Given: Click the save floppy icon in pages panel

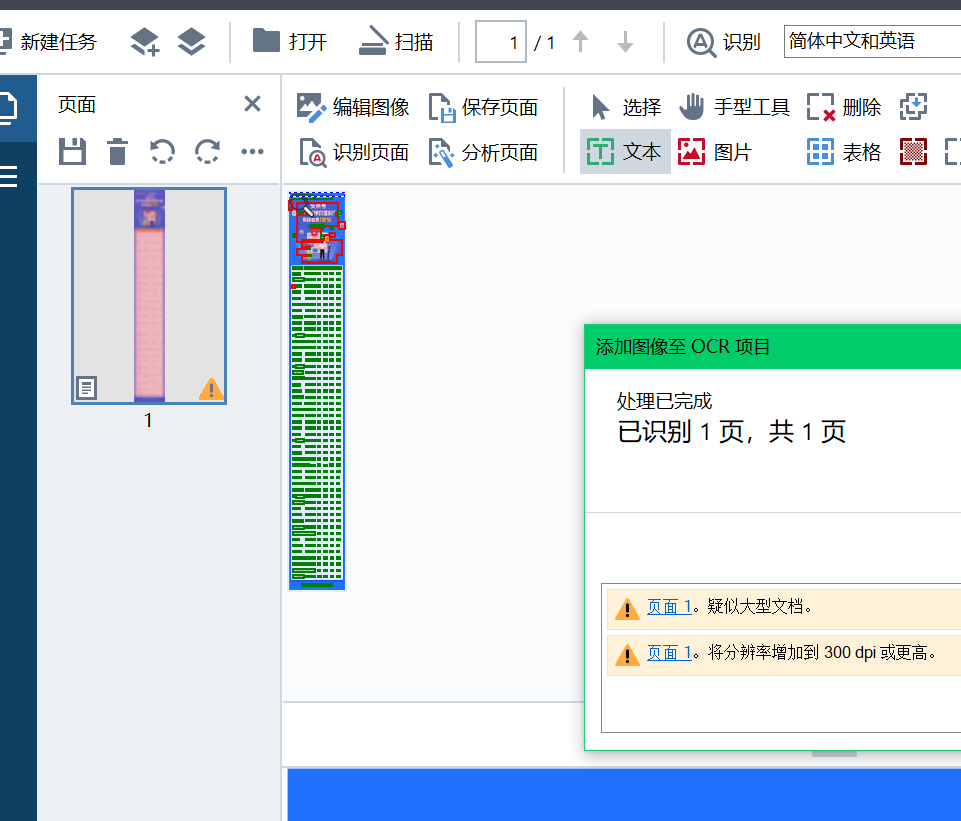Looking at the screenshot, I should pos(72,151).
